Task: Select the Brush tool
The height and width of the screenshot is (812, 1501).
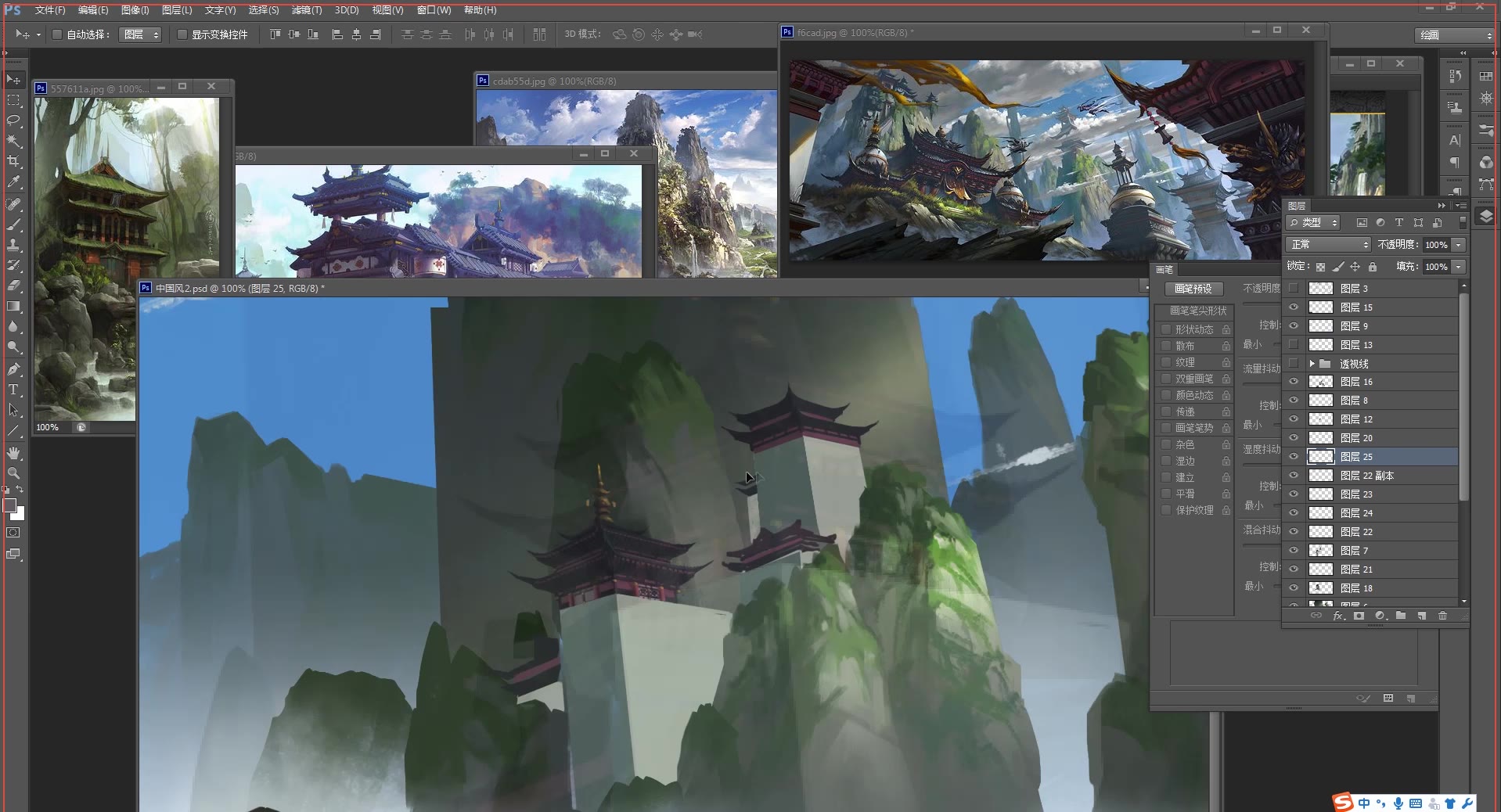Action: [14, 225]
